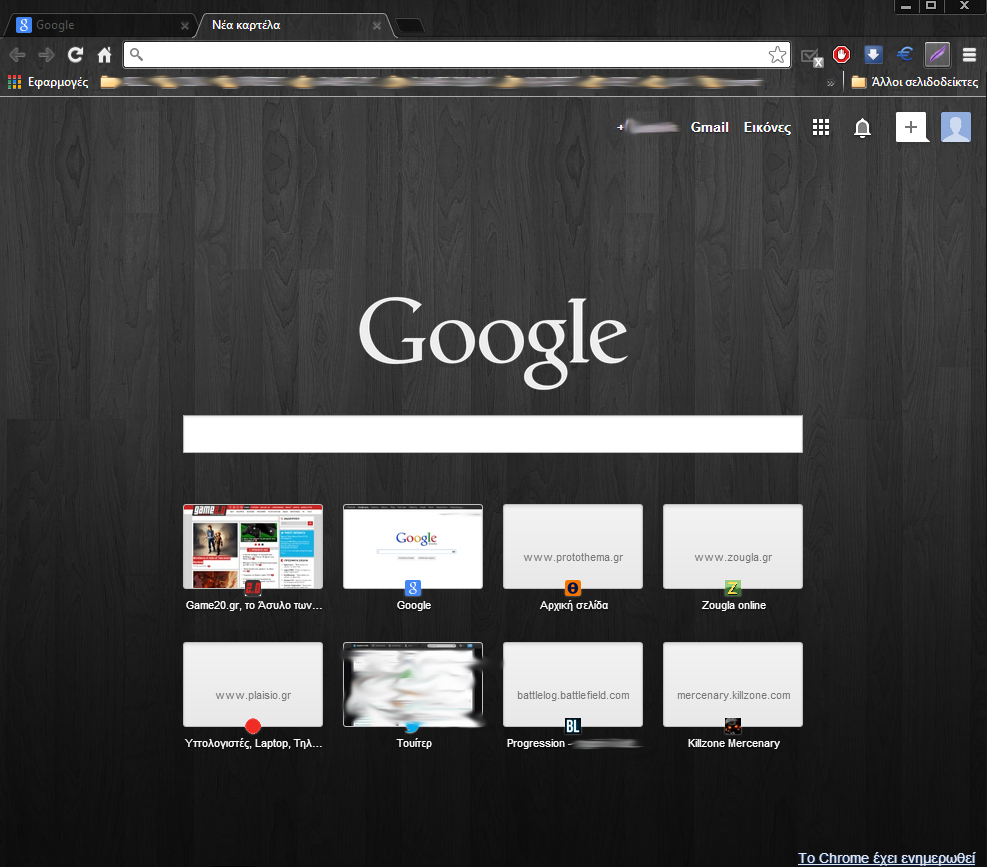Image resolution: width=987 pixels, height=867 pixels.
Task: Show Google notifications bell
Action: click(862, 128)
